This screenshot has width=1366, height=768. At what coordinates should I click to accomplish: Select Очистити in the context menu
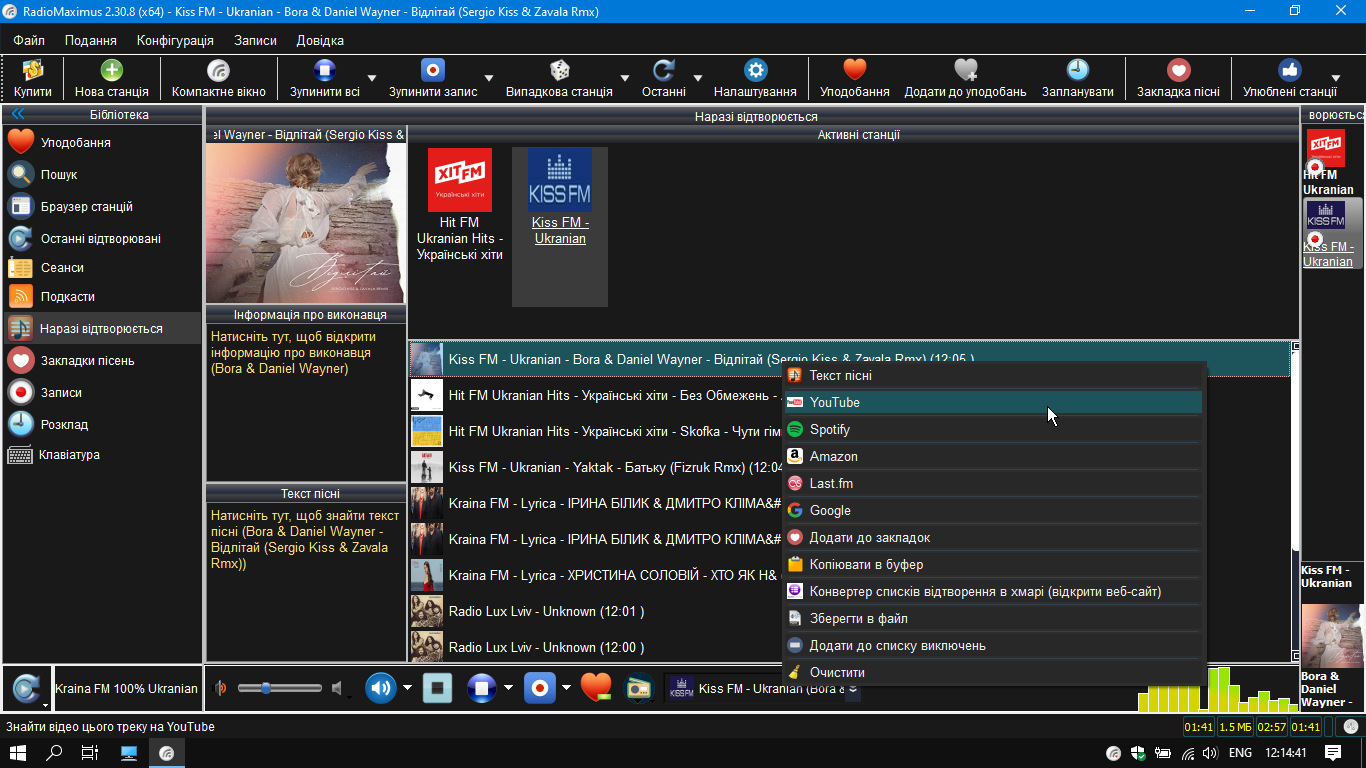(994, 672)
